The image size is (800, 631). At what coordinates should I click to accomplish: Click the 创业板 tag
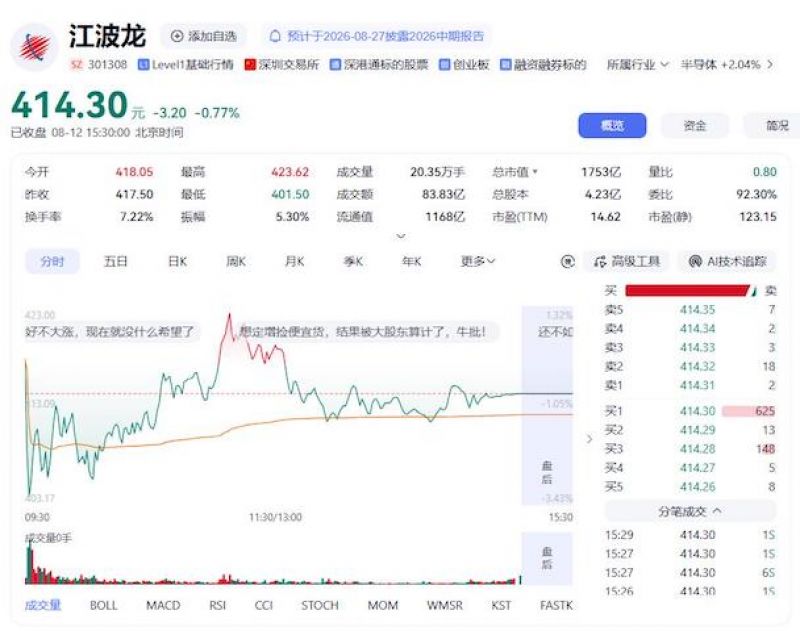464,65
